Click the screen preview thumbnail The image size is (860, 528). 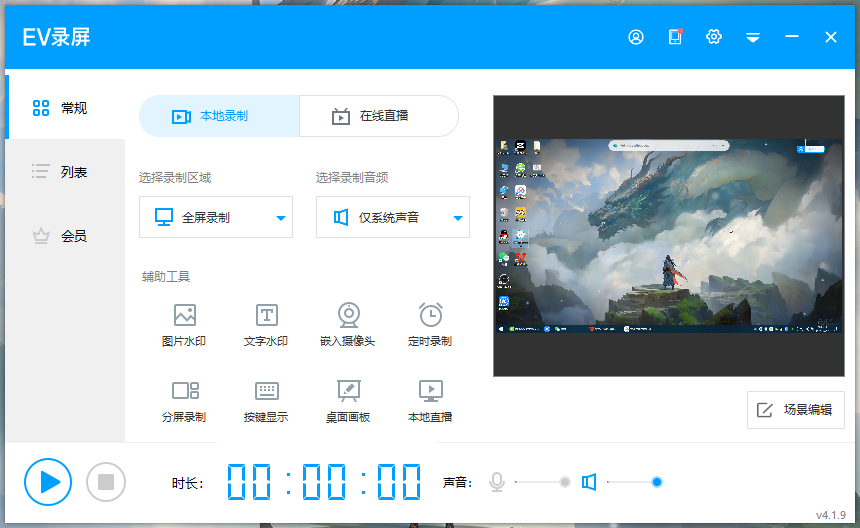(669, 236)
